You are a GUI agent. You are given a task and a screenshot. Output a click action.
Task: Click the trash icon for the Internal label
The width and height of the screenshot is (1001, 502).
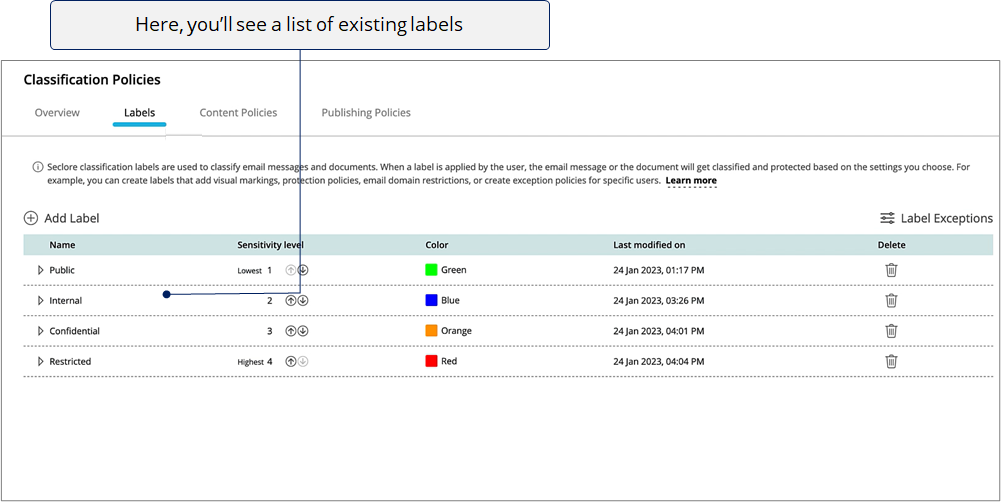[x=891, y=300]
